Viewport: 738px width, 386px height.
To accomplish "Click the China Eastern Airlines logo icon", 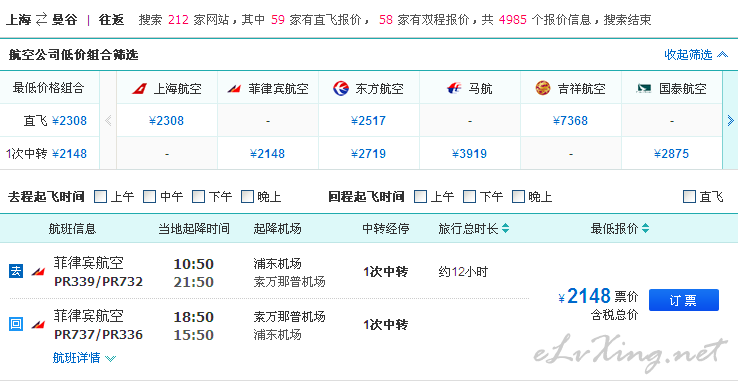I will 341,88.
